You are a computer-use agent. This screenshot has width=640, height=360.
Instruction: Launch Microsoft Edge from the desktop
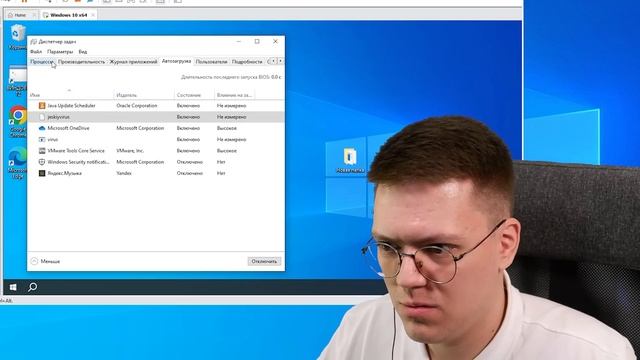(x=18, y=157)
